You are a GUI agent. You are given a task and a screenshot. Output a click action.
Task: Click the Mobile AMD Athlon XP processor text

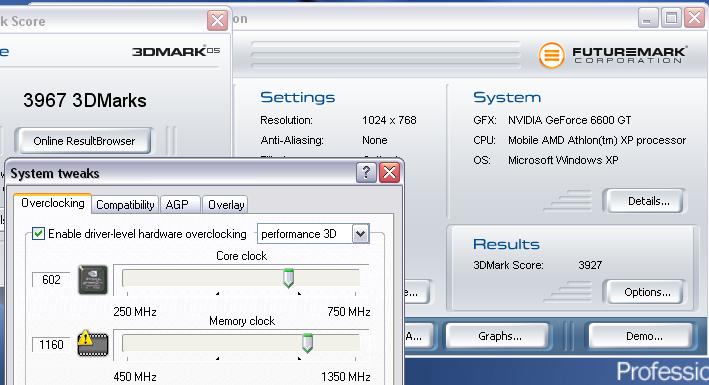(597, 140)
